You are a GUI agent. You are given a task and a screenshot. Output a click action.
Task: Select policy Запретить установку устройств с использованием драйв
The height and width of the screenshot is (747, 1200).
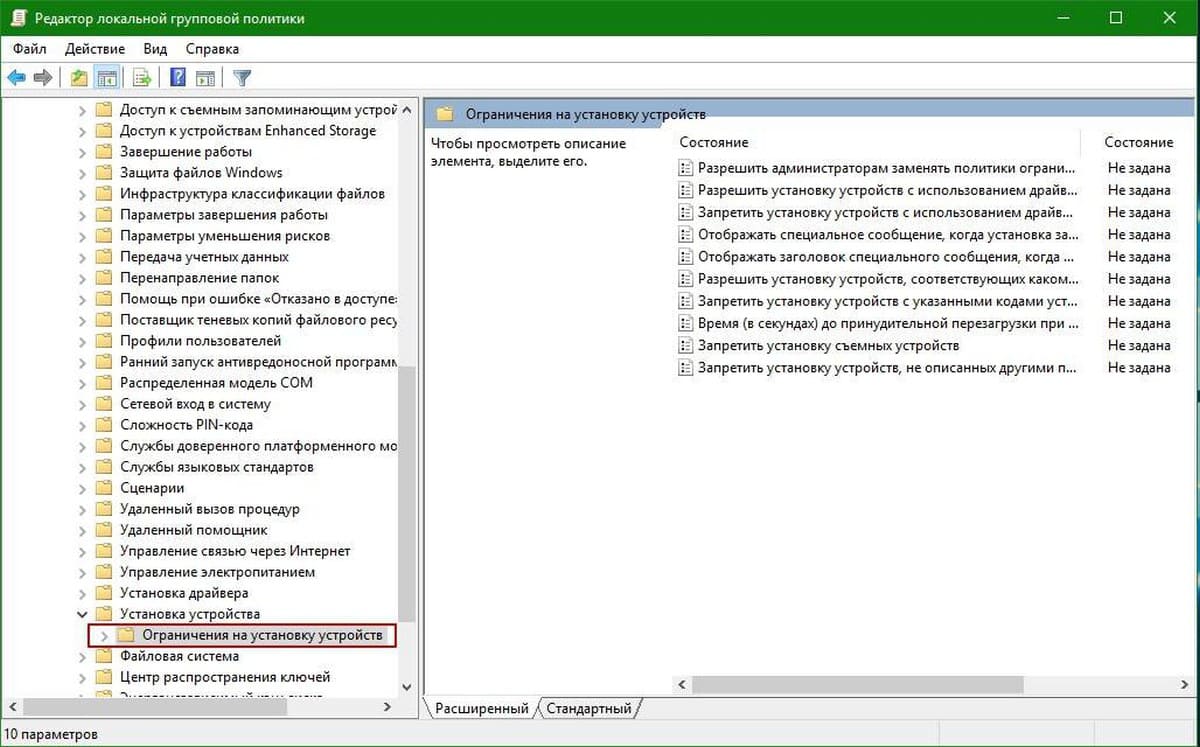888,212
